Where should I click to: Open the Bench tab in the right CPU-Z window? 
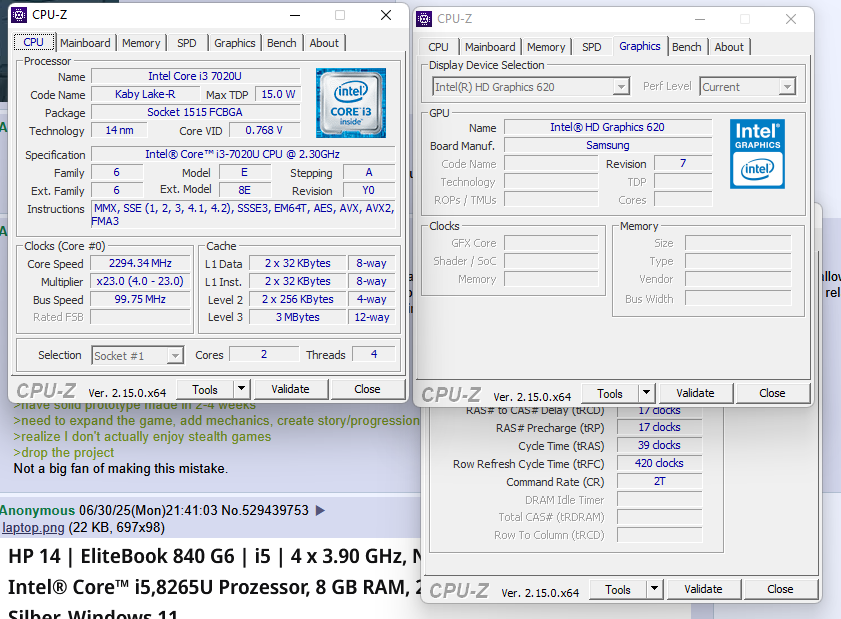[x=687, y=47]
